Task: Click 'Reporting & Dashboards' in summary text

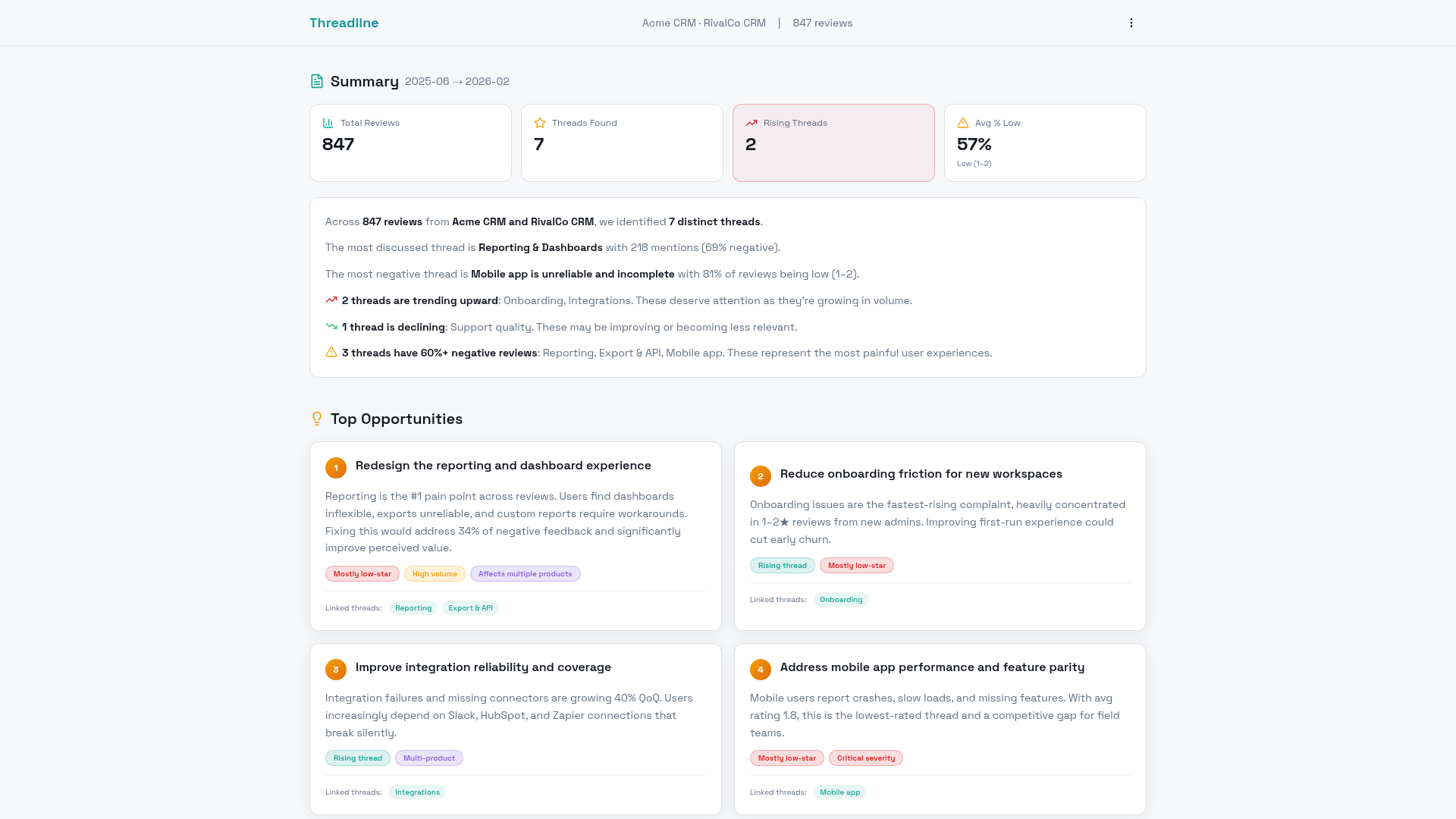Action: click(540, 248)
